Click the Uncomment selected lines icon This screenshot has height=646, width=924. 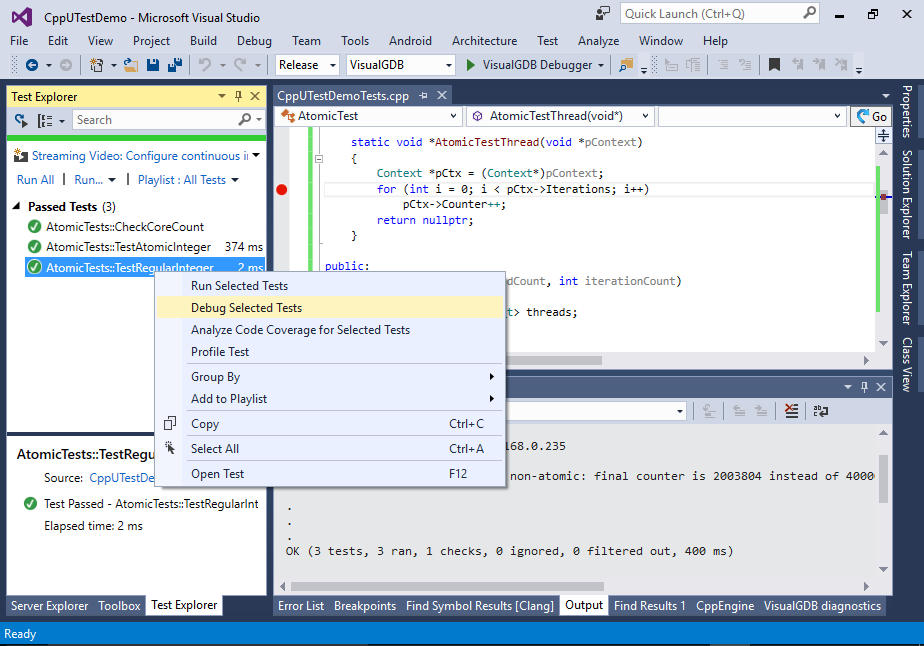click(x=745, y=65)
